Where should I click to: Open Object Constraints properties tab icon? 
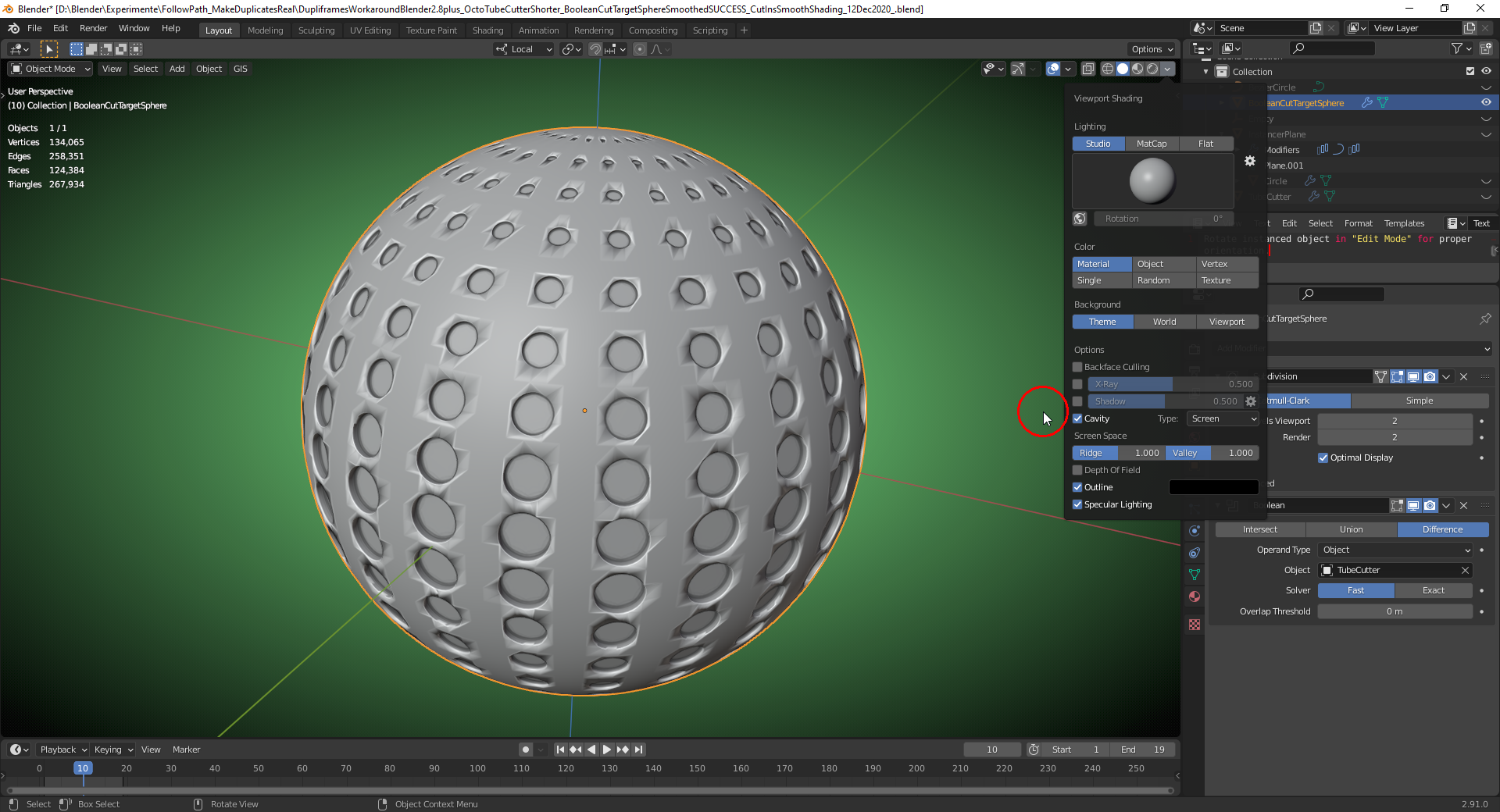coord(1195,553)
